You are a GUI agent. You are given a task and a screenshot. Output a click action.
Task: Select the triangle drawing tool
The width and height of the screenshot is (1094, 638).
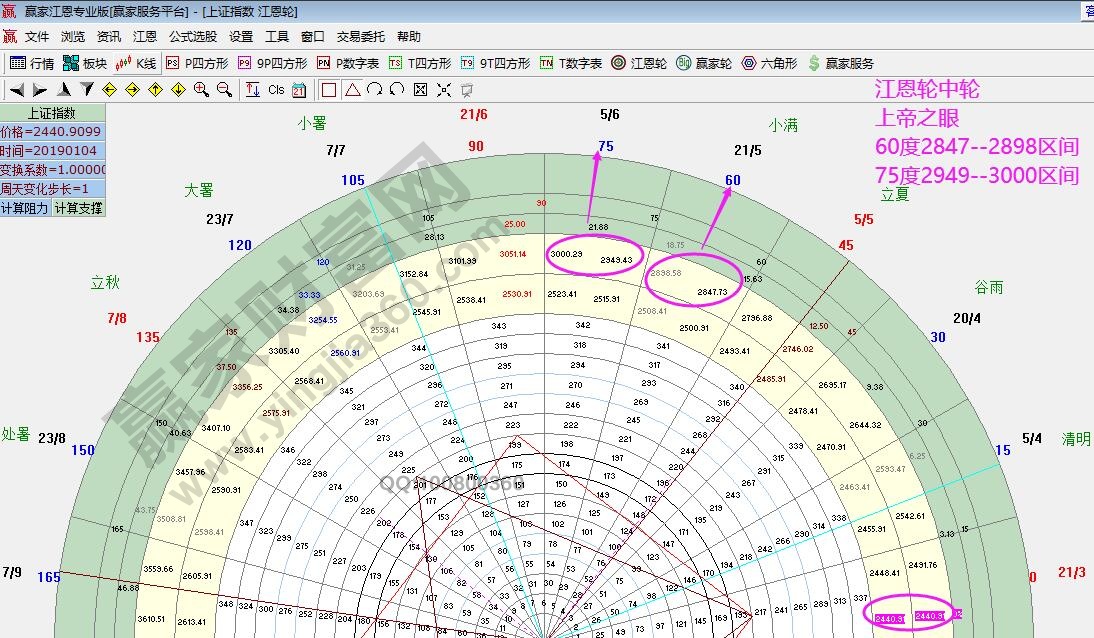(352, 89)
